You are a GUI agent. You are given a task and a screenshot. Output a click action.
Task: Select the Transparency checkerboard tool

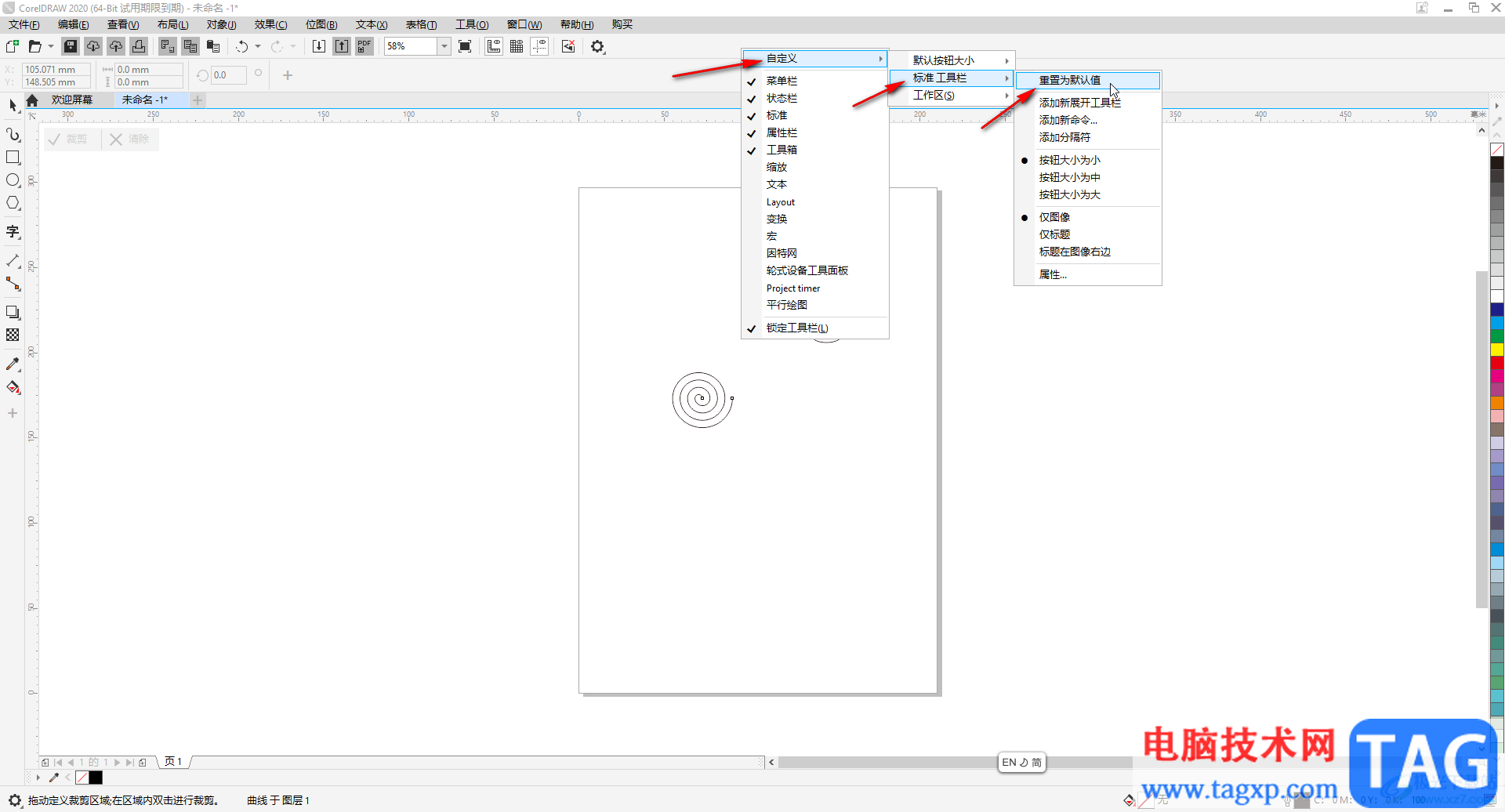point(13,335)
